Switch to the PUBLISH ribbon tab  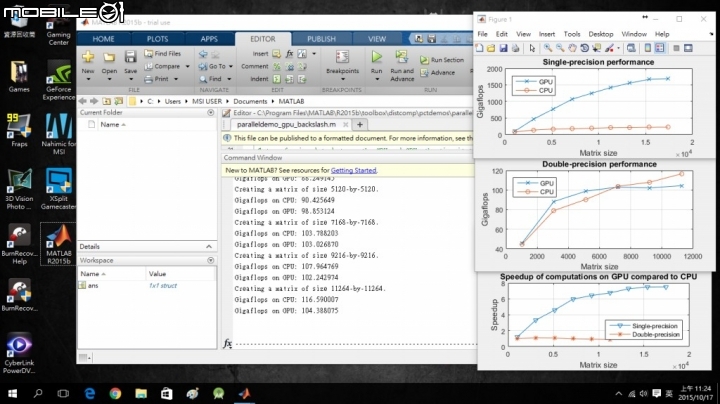click(321, 39)
